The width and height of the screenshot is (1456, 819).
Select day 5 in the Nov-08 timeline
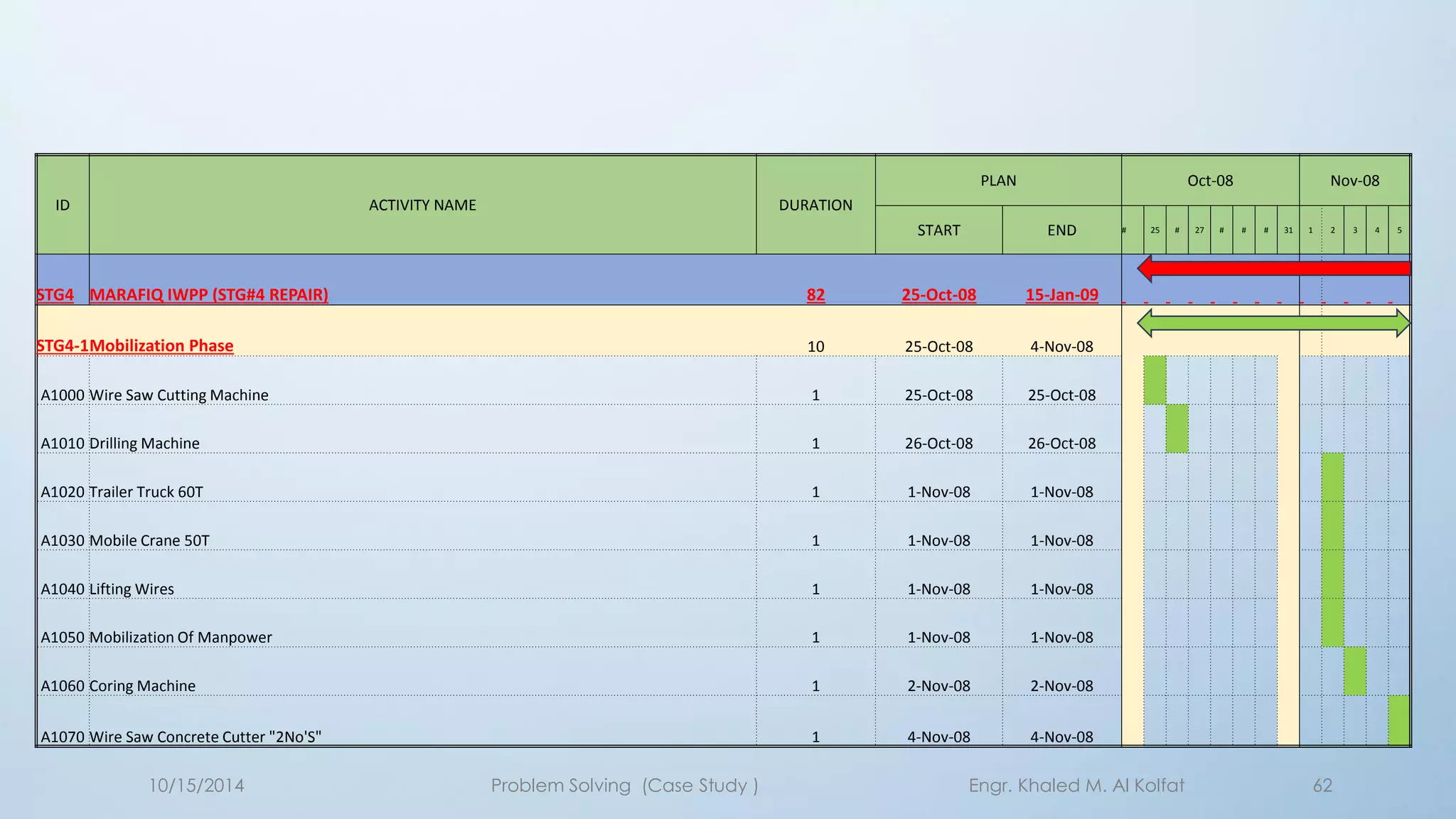coord(1399,230)
